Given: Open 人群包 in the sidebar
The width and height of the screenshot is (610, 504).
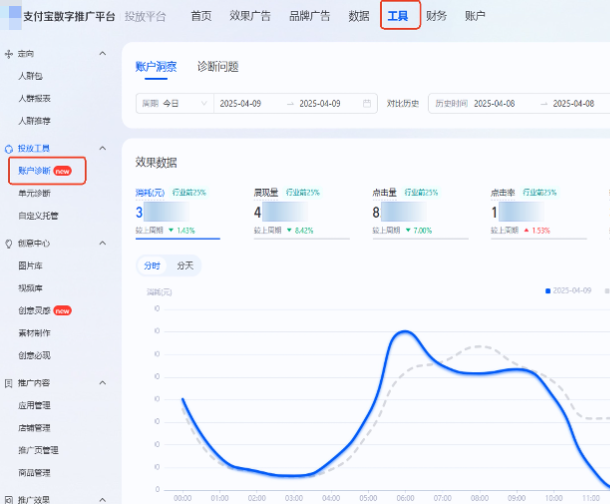Looking at the screenshot, I should pos(31,76).
